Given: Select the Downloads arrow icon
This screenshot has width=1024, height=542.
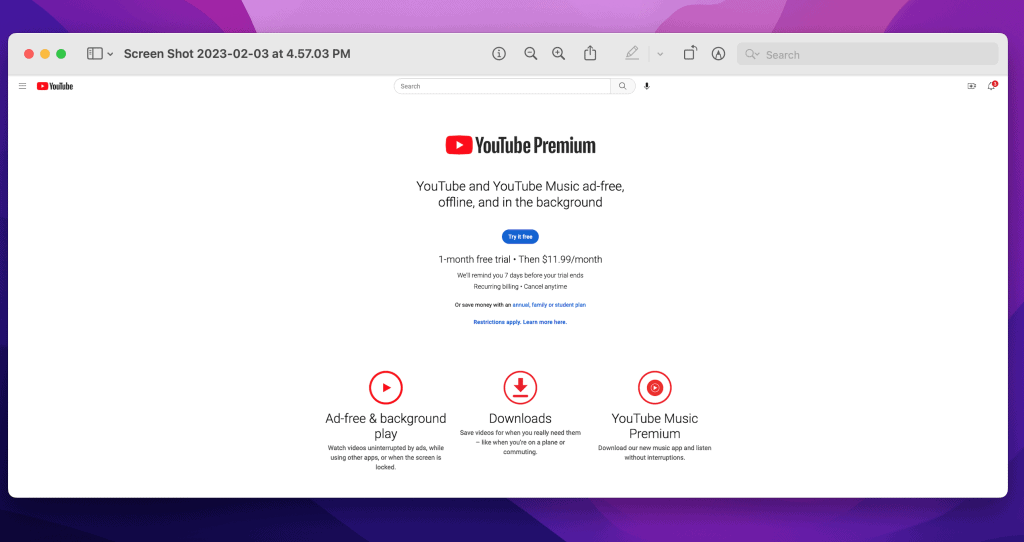Looking at the screenshot, I should [520, 387].
